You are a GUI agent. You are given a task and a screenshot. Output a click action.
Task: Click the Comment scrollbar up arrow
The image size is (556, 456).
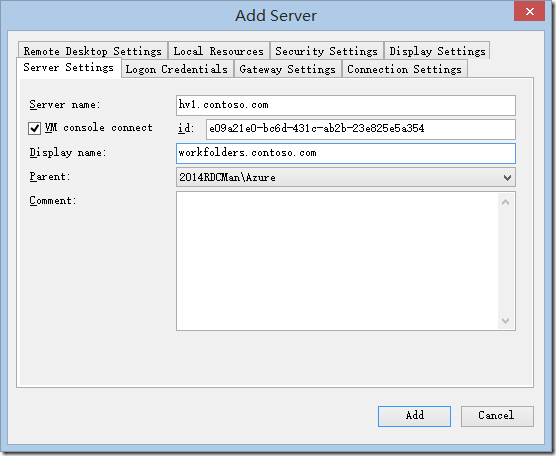pyautogui.click(x=506, y=202)
